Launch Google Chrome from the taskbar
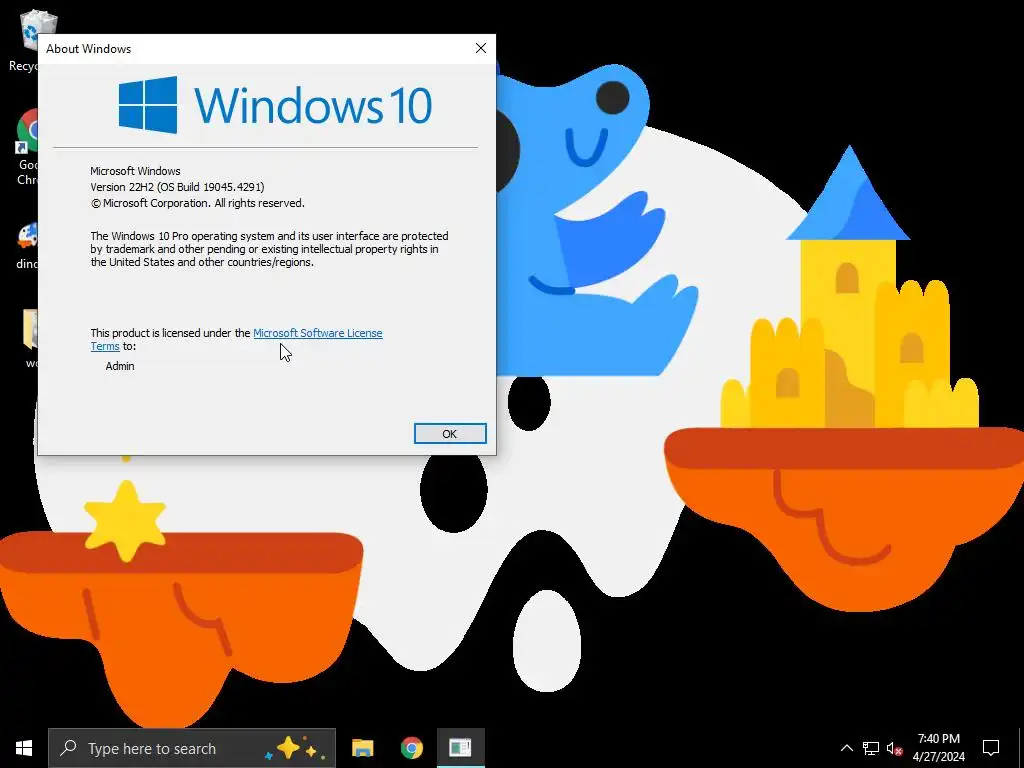The height and width of the screenshot is (768, 1024). pyautogui.click(x=411, y=748)
